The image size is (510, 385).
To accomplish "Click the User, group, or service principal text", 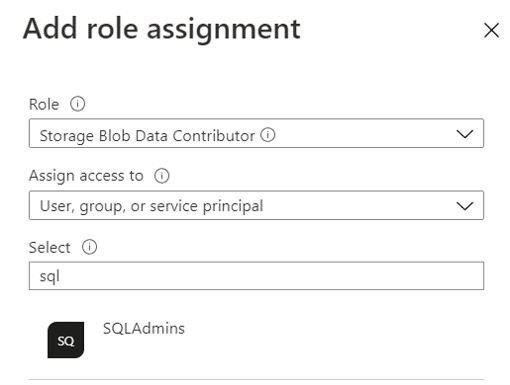I will pos(151,206).
